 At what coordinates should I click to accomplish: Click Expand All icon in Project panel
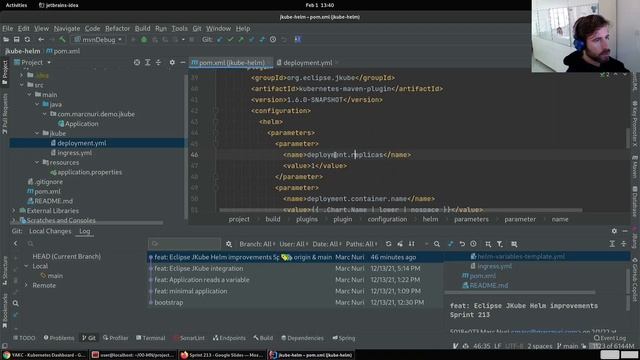148,62
